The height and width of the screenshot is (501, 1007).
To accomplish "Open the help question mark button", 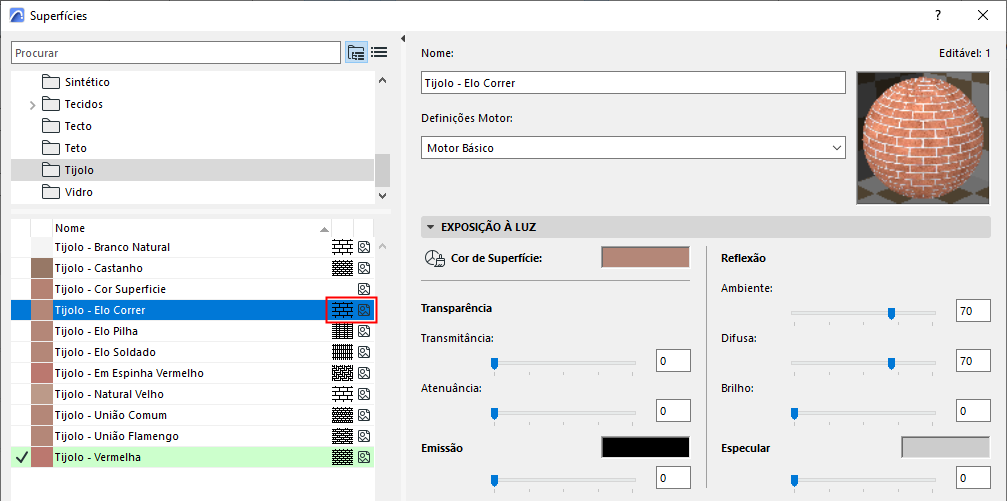I will tap(938, 15).
